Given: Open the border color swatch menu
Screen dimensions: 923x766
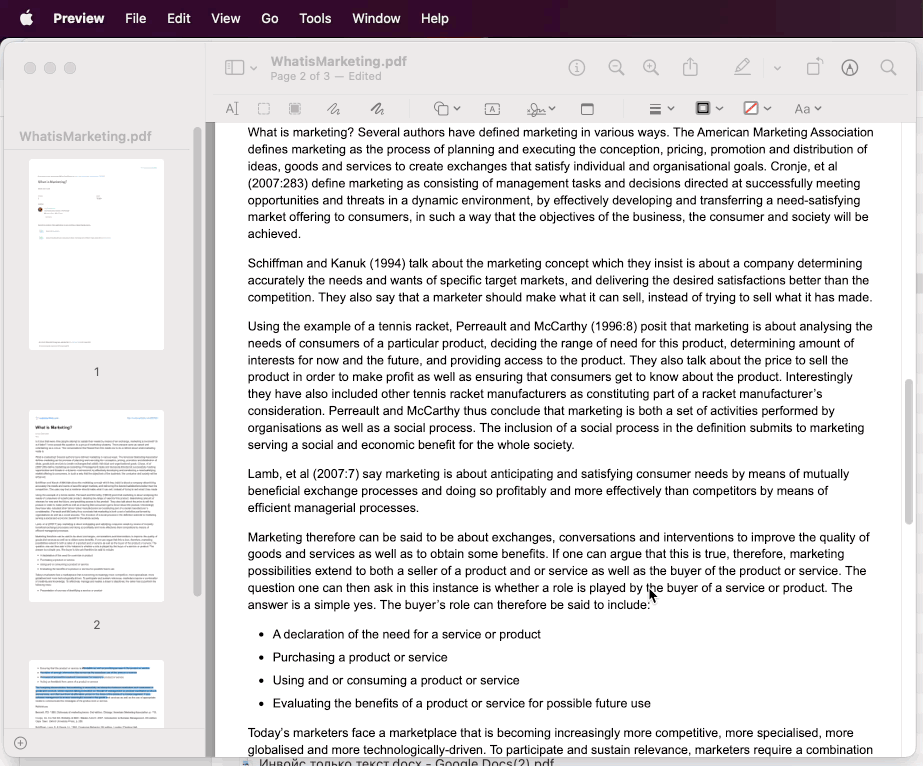Looking at the screenshot, I should [708, 109].
